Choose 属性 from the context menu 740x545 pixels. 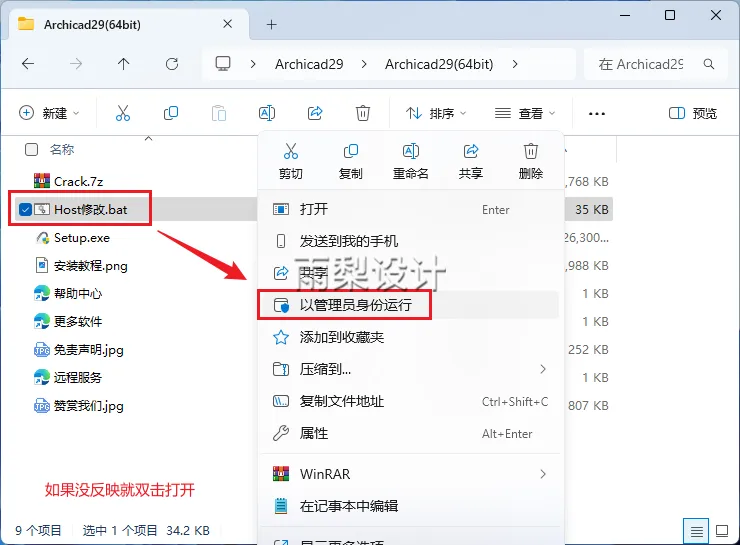(411, 433)
